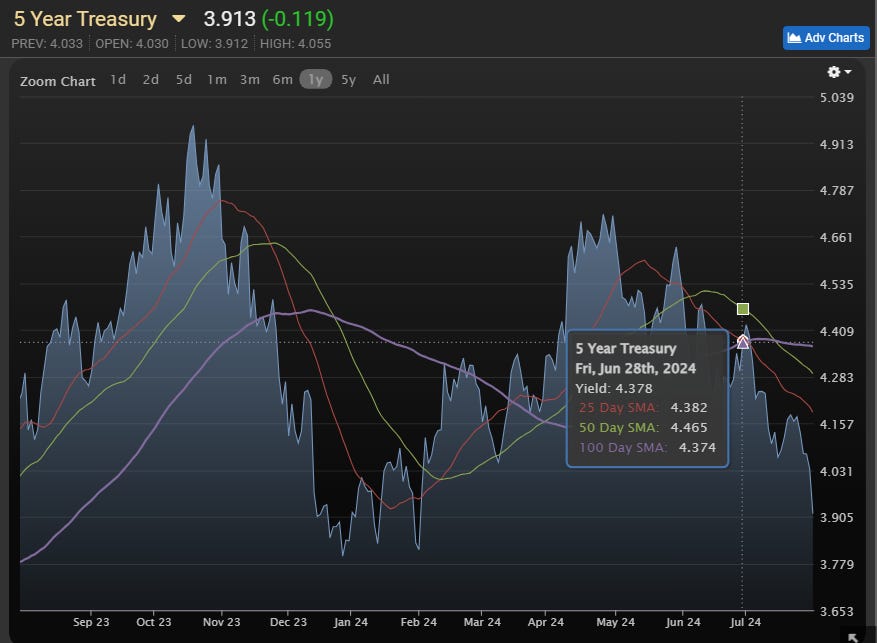Click the 50 Day SMA tooltip value
Screen dimensions: 877x643
[x=689, y=428]
